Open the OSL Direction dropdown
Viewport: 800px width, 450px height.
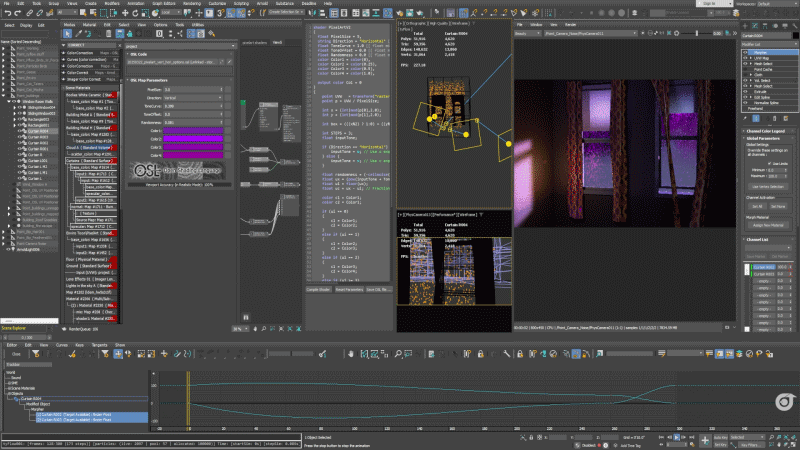(193, 98)
